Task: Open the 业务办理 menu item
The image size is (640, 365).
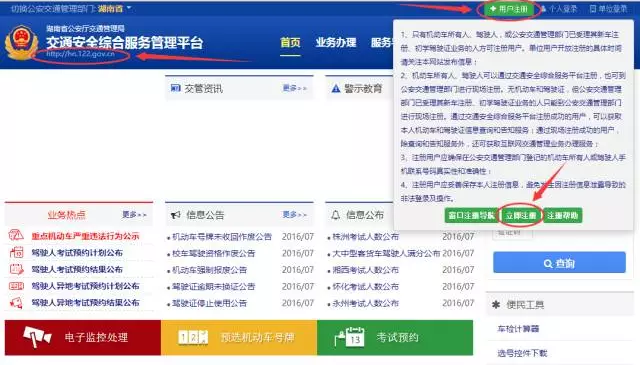Action: tap(336, 42)
